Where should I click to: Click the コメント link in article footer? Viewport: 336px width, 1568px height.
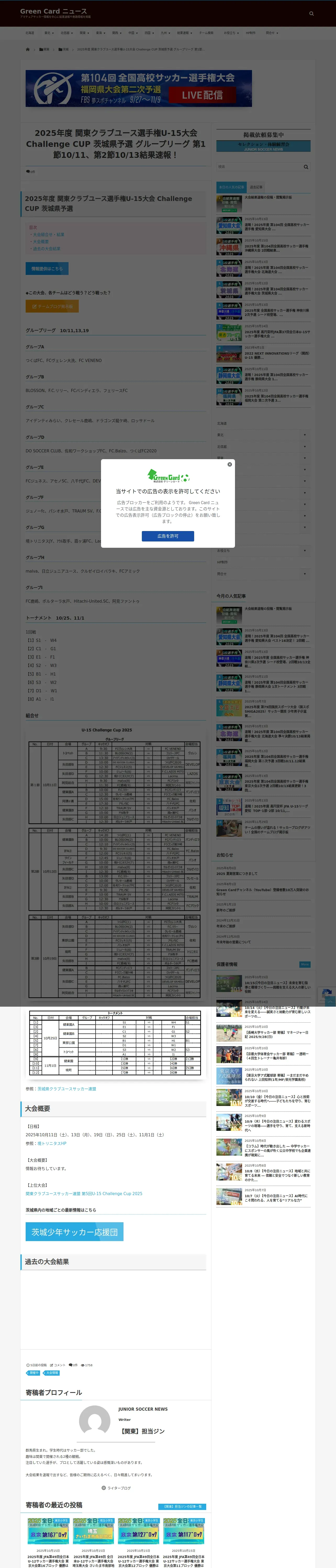click(58, 1365)
